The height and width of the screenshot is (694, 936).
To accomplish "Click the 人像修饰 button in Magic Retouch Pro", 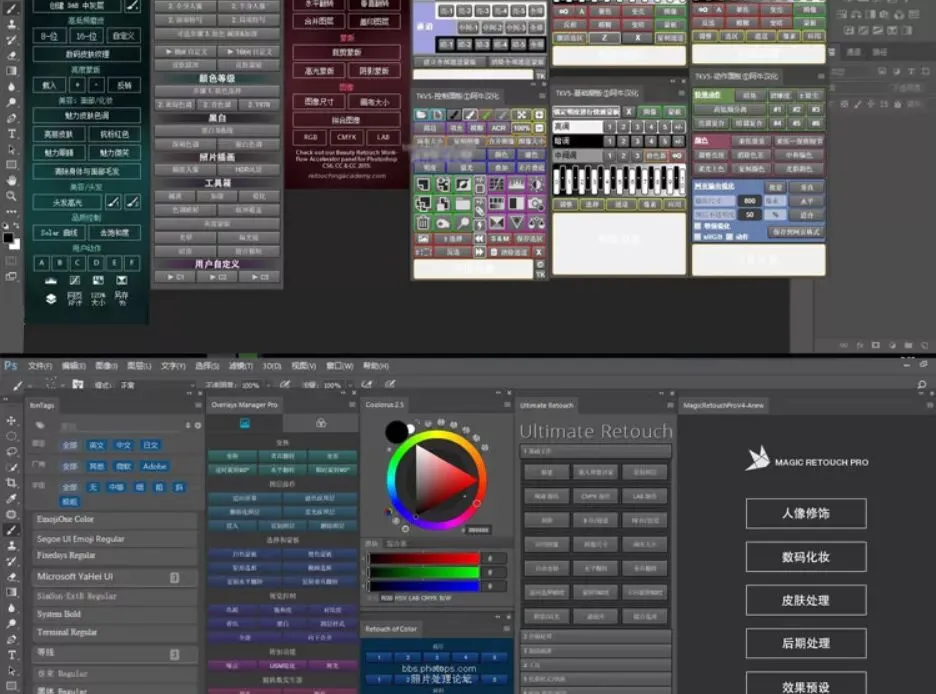I will pos(806,513).
